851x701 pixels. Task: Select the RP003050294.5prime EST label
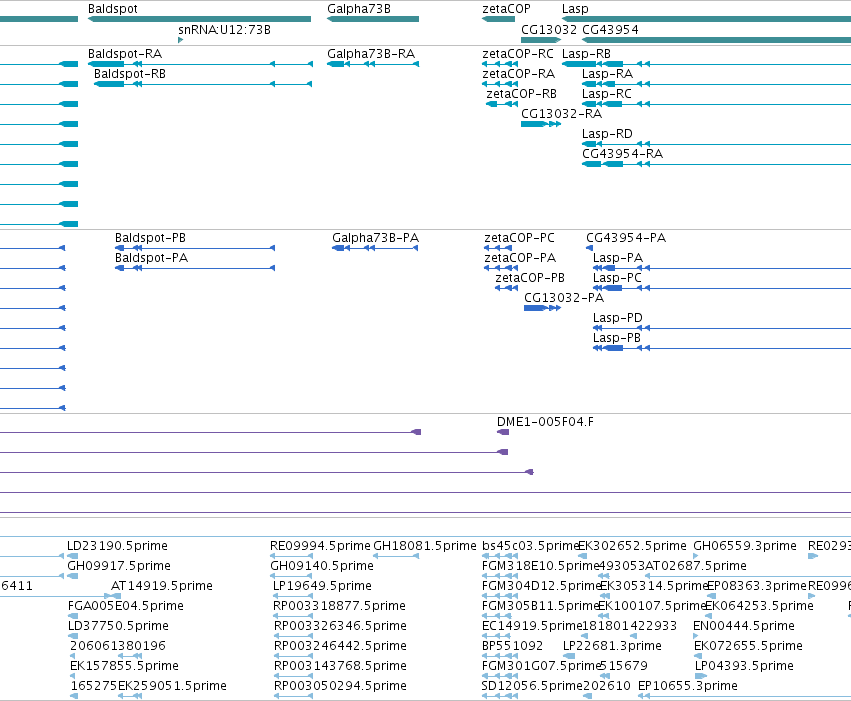340,686
